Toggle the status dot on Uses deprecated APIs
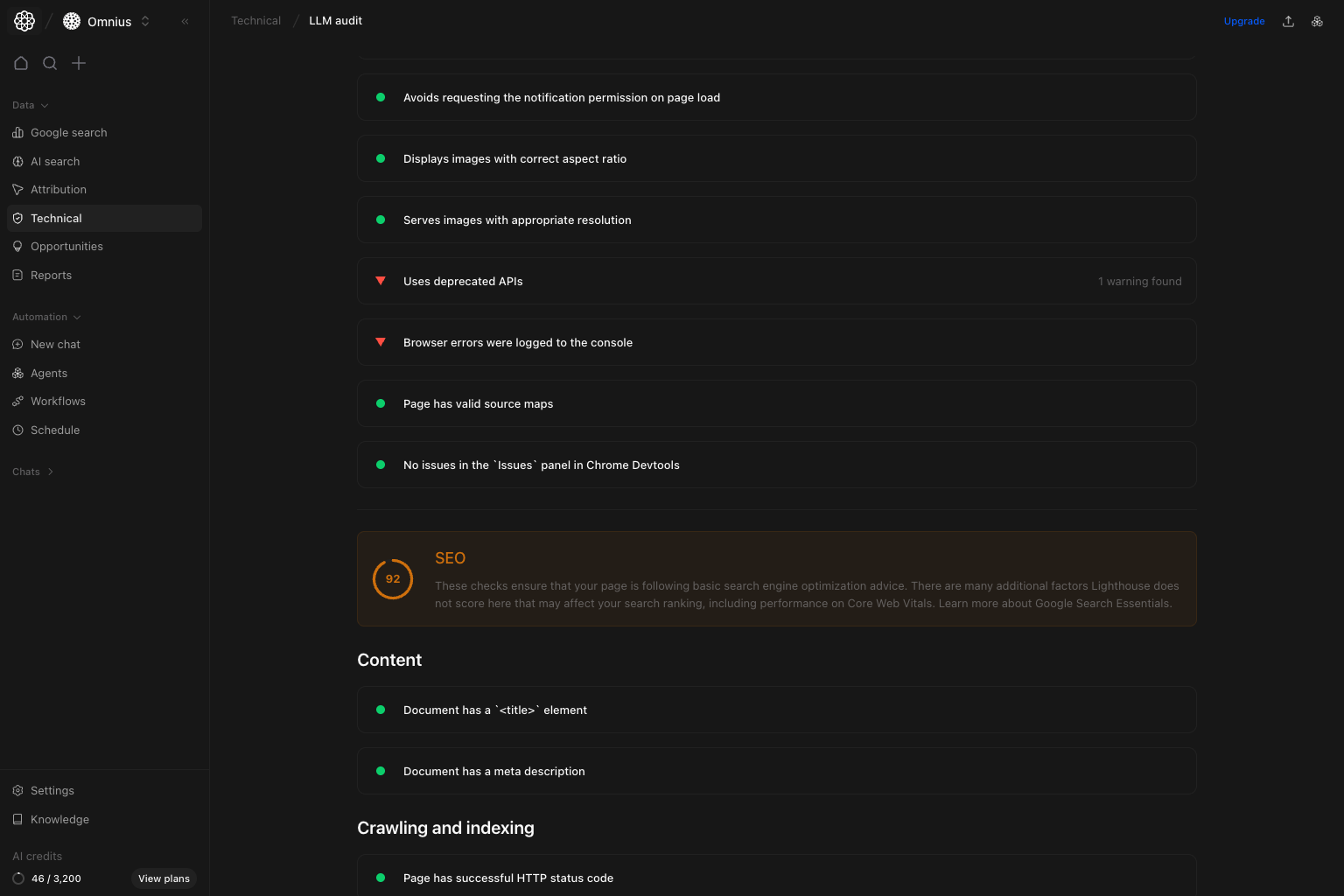 [380, 281]
